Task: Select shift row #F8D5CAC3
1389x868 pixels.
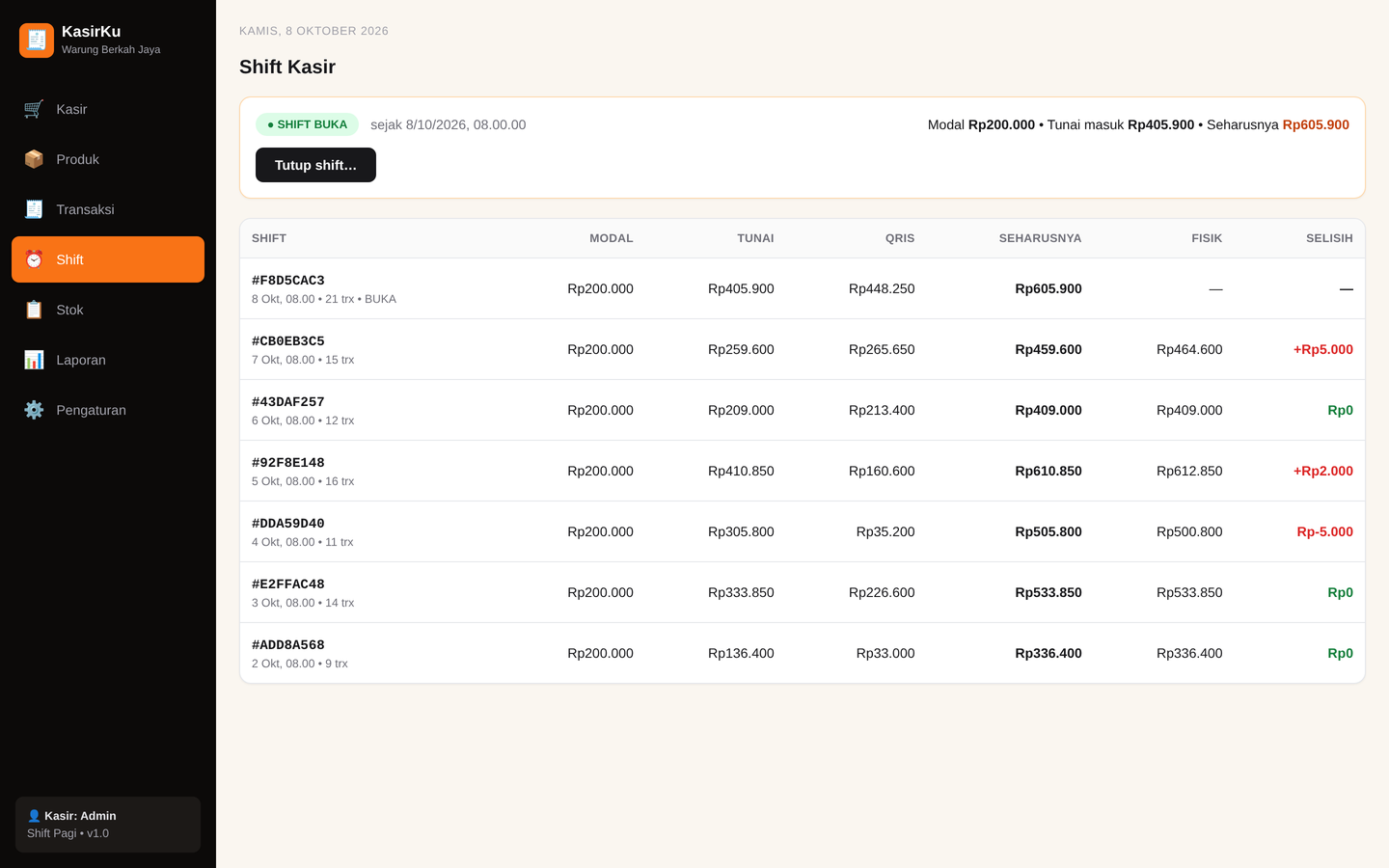Action: 803,288
